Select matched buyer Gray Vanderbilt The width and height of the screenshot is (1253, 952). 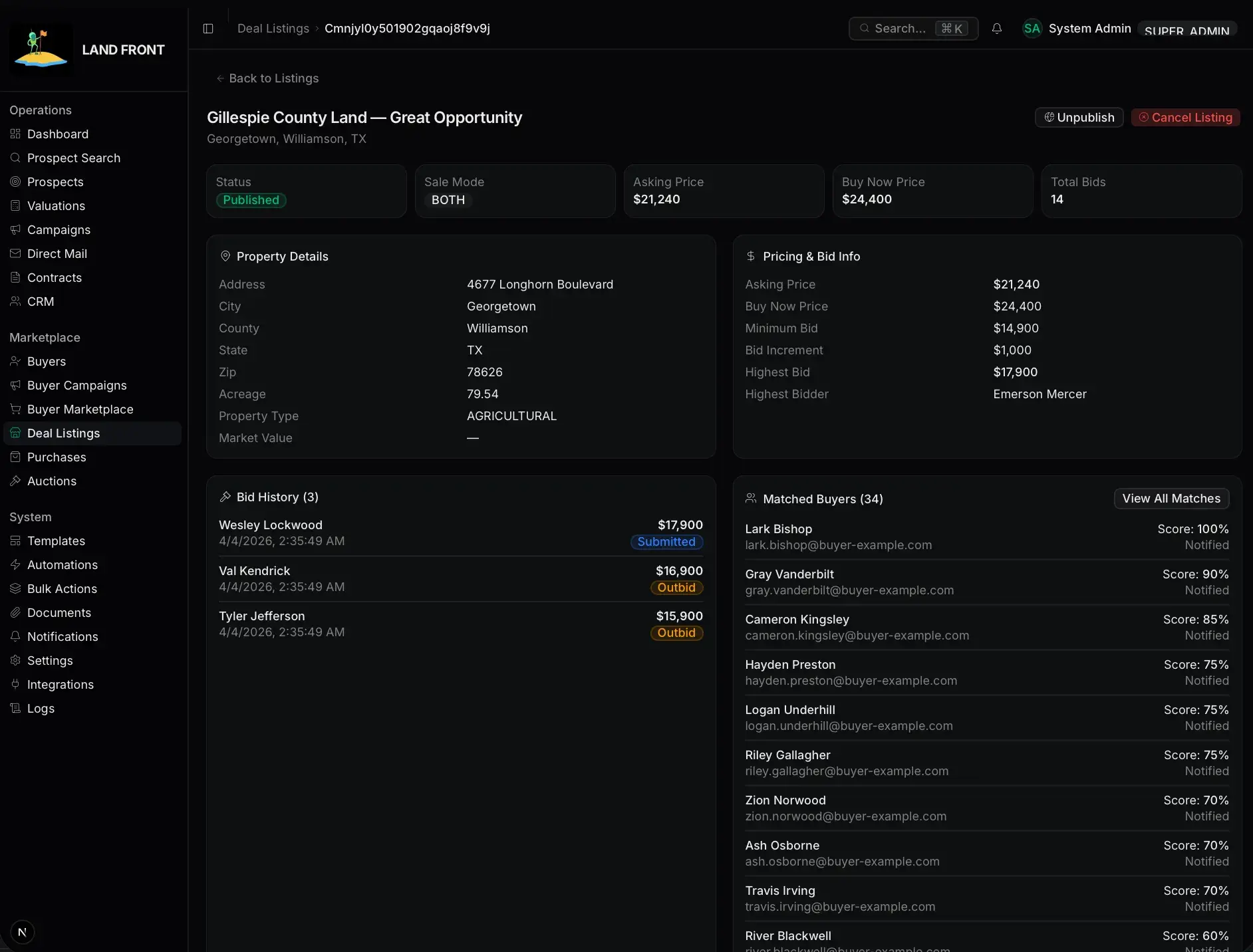(987, 582)
